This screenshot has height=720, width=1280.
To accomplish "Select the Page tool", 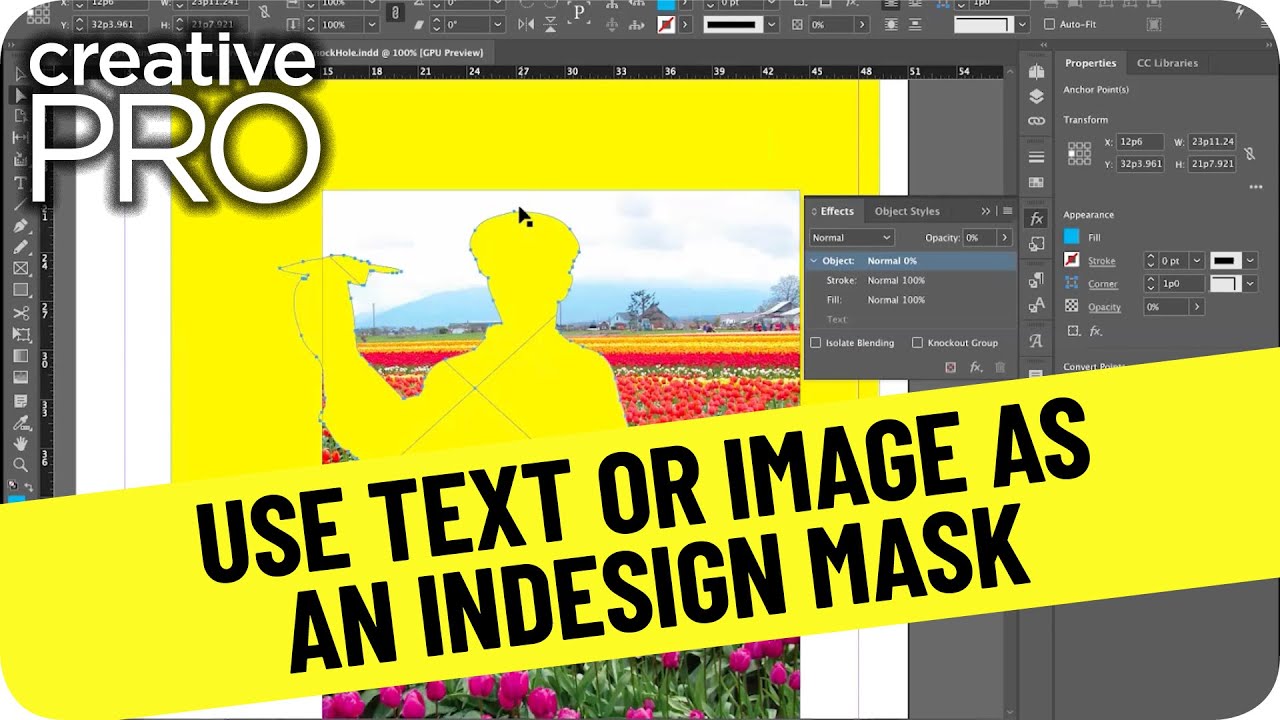I will [x=20, y=117].
